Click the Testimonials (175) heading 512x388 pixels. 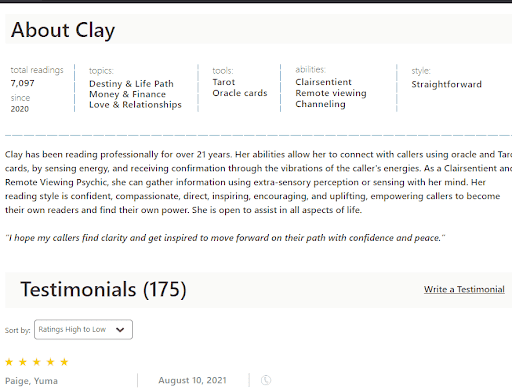coord(103,289)
